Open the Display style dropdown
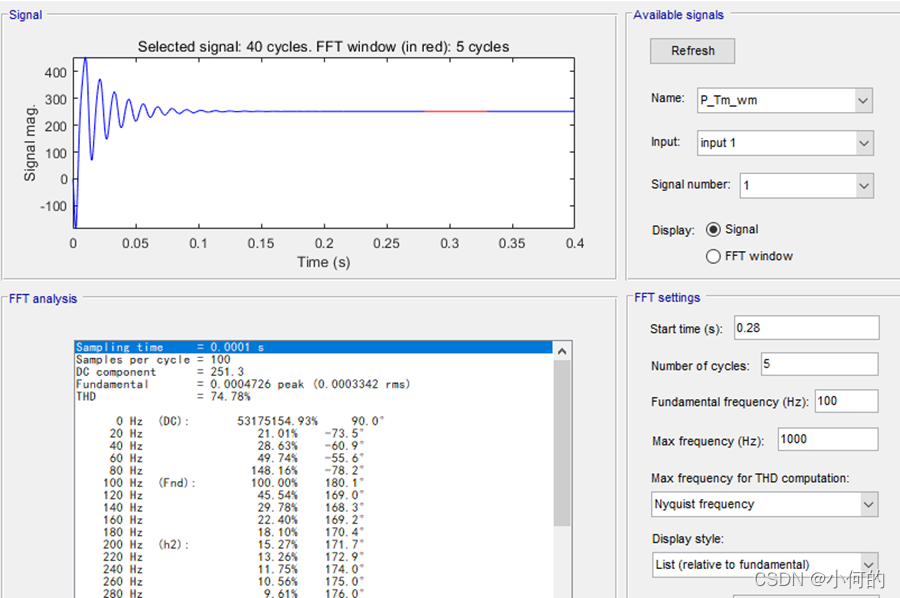 (765, 565)
